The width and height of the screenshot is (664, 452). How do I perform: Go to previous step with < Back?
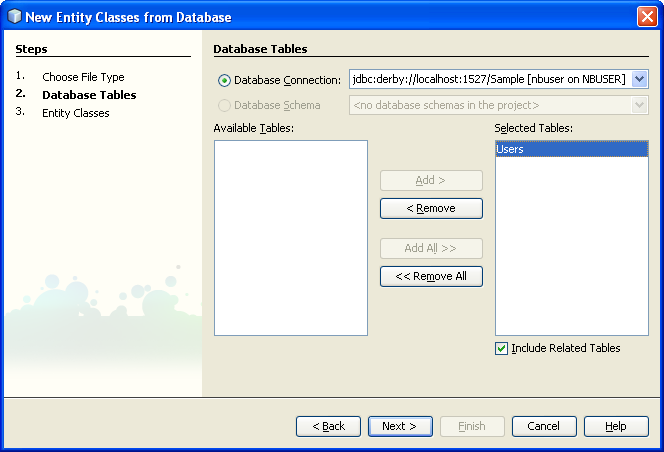328,426
